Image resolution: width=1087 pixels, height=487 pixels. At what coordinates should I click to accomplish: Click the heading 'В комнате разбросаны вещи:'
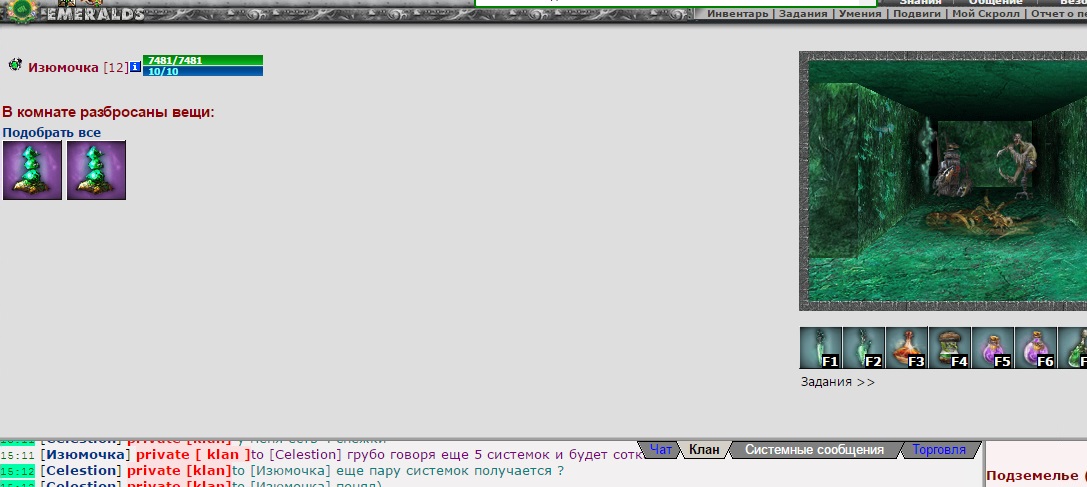pos(108,112)
